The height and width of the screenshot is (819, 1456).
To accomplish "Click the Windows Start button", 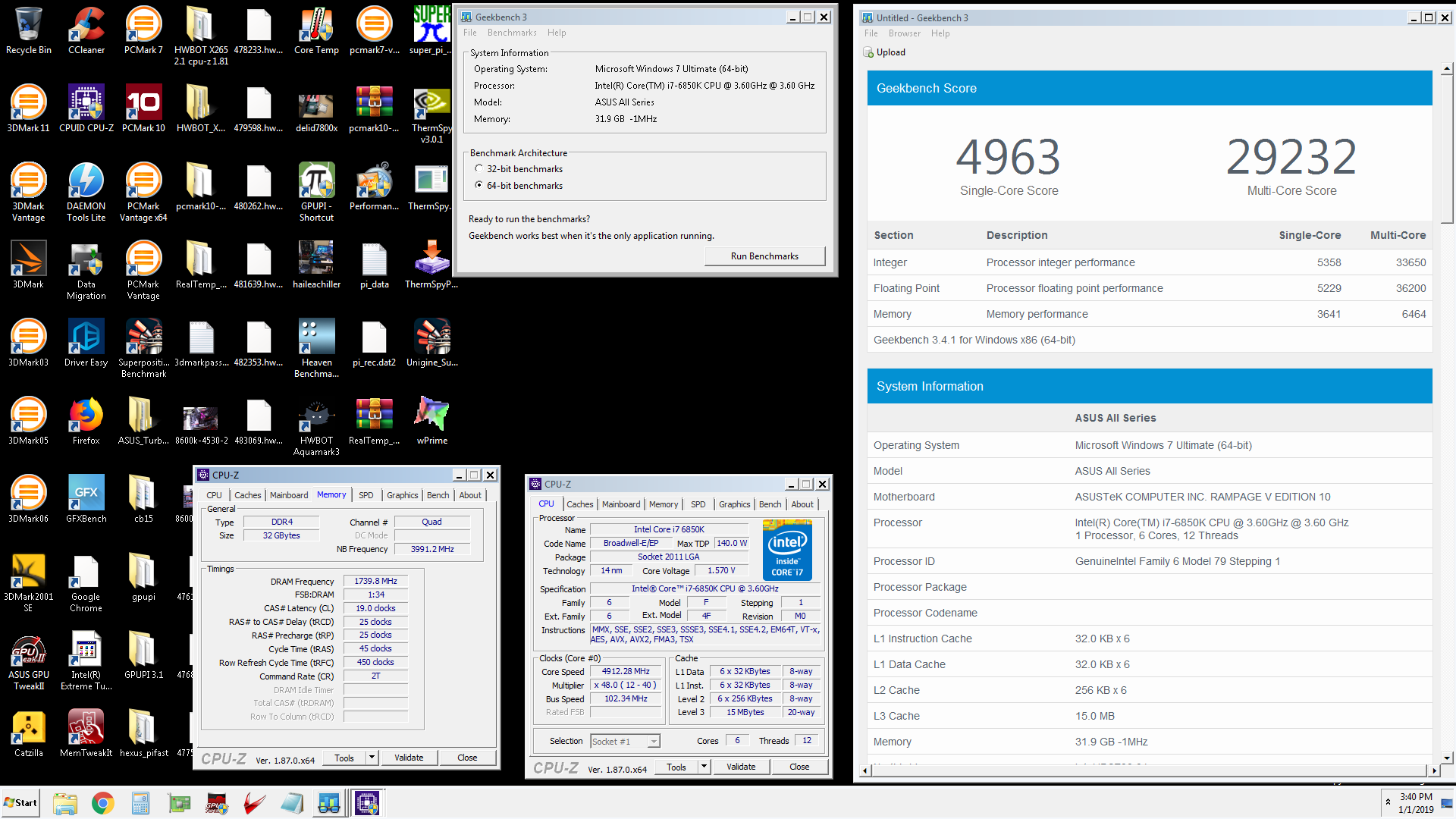I will click(21, 803).
